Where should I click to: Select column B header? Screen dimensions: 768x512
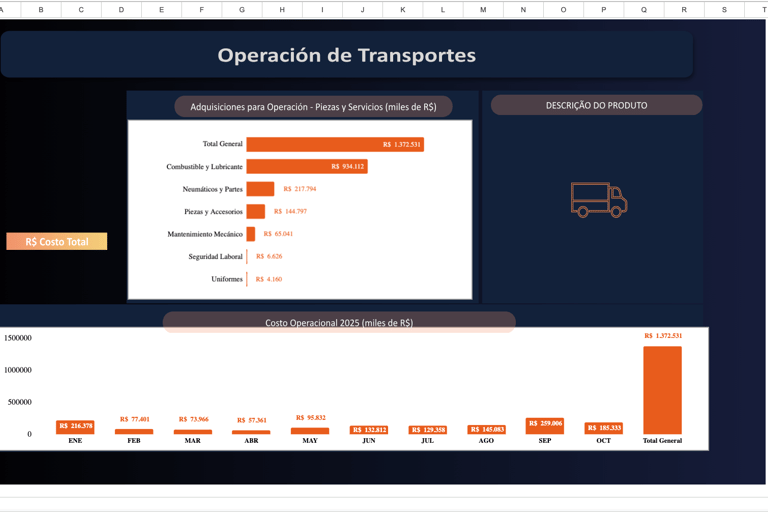41,10
